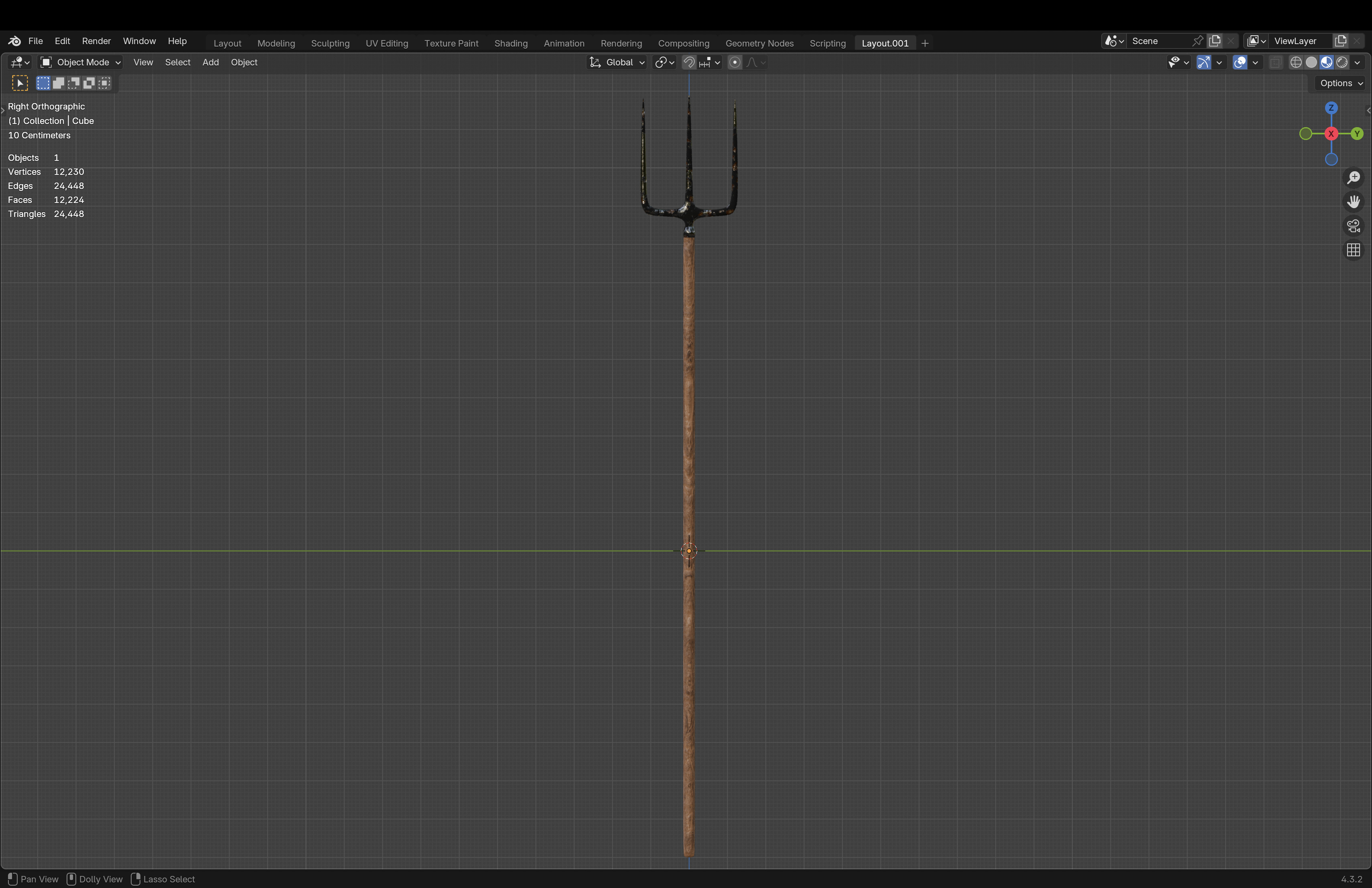The width and height of the screenshot is (1372, 888).
Task: Select the Select Box tool
Action: pos(20,83)
